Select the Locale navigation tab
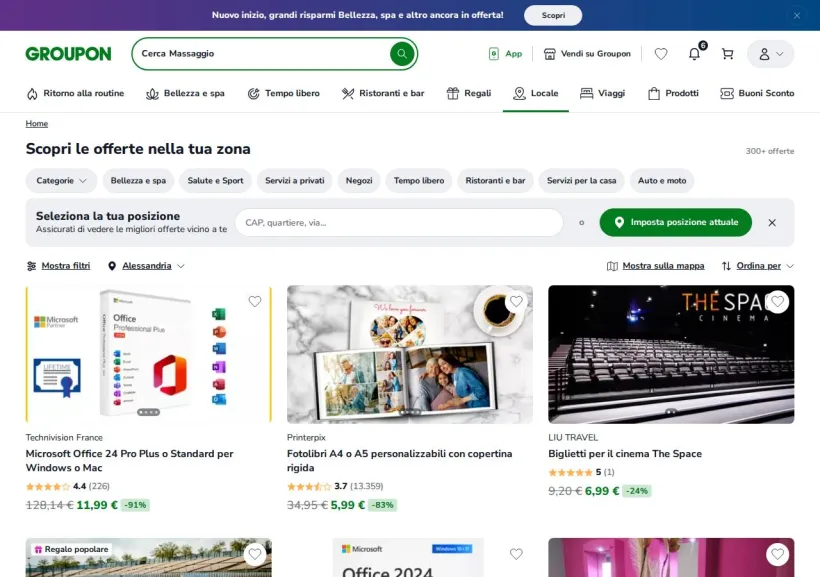Viewport: 820px width, 577px height. (536, 94)
